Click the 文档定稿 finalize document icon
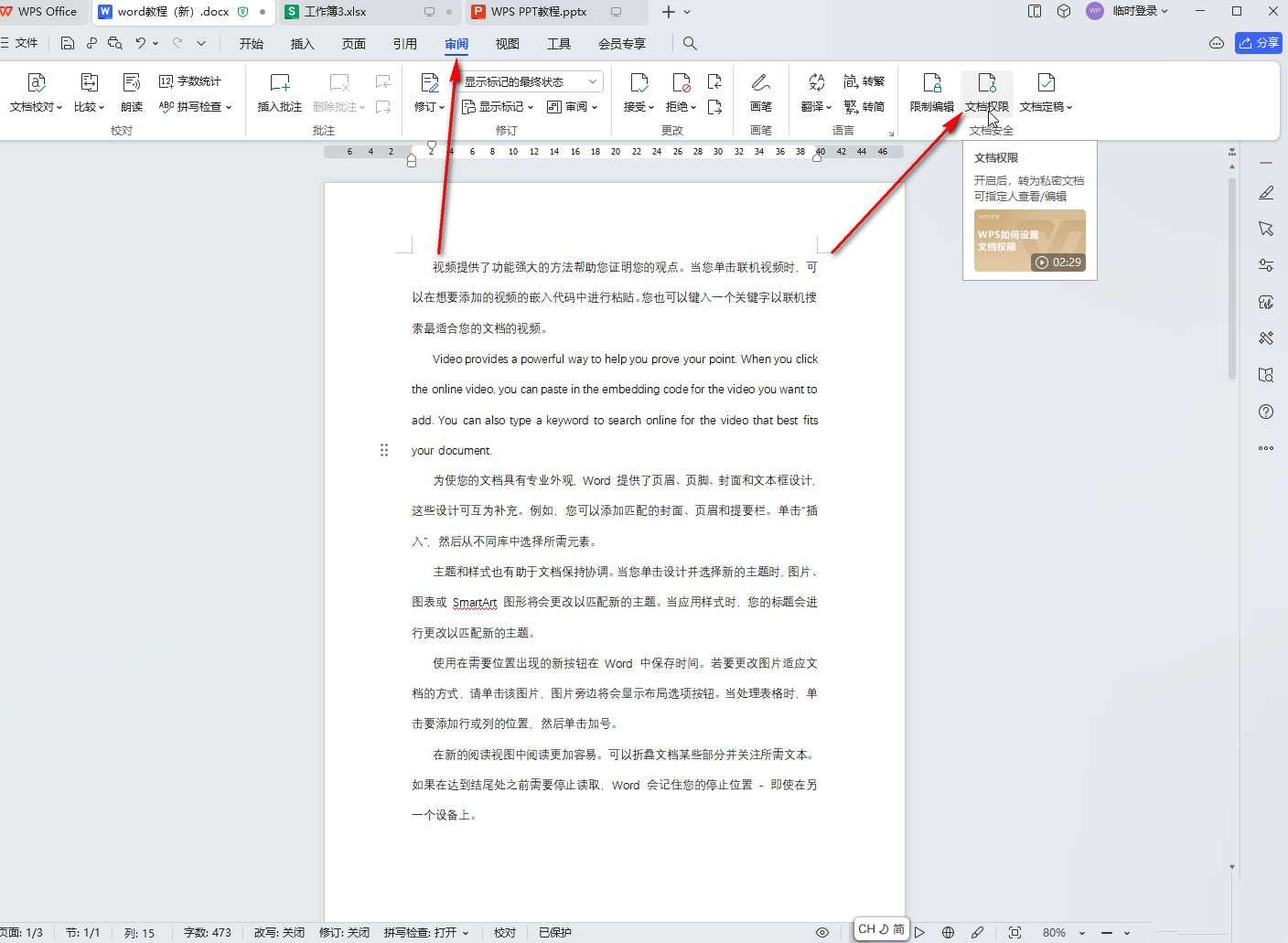This screenshot has height=943, width=1288. [x=1046, y=82]
